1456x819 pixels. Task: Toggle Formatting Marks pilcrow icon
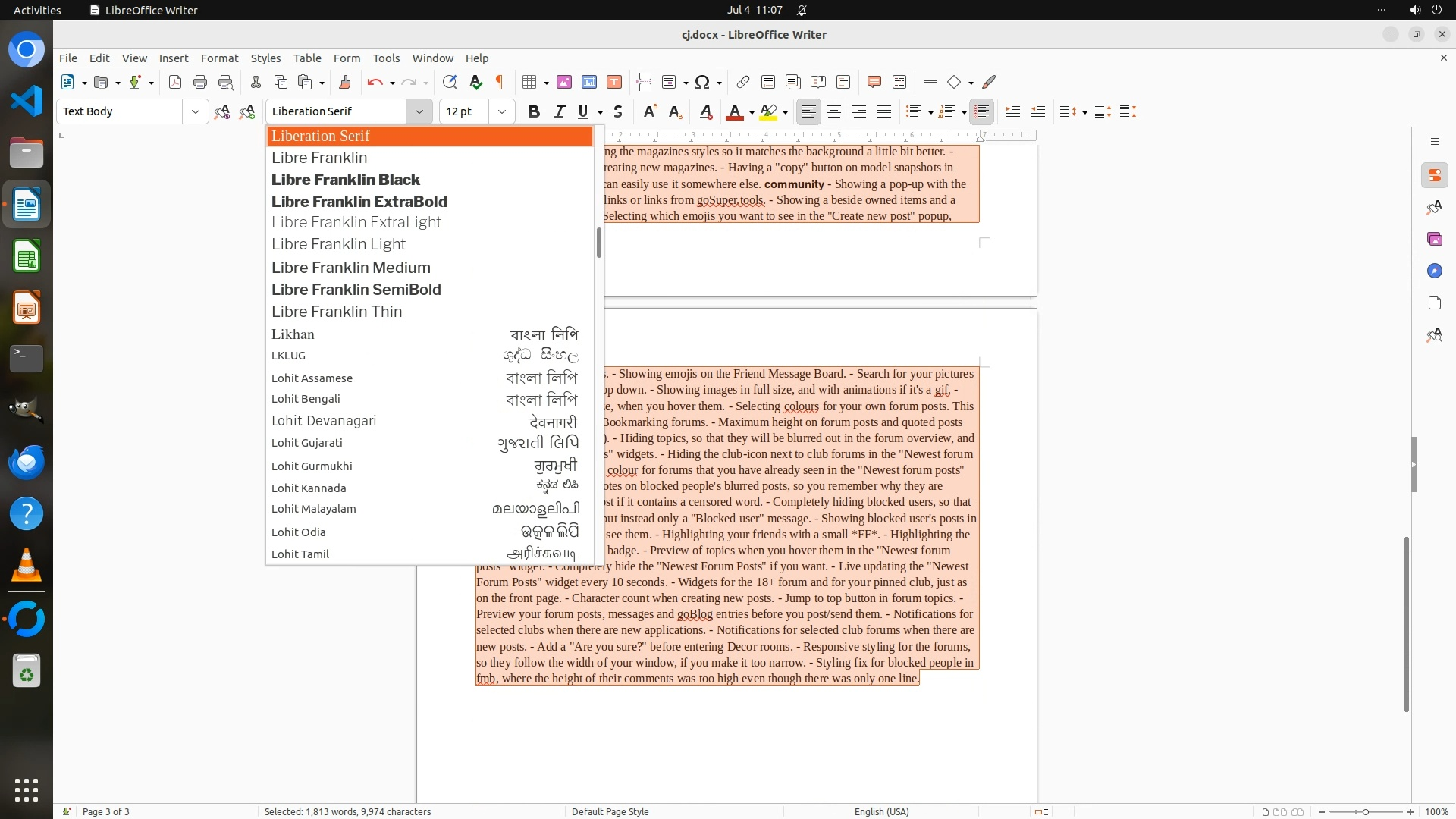tap(500, 82)
